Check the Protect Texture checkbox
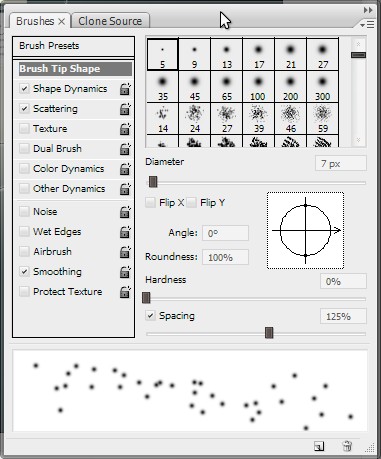The image size is (381, 459). click(x=24, y=292)
